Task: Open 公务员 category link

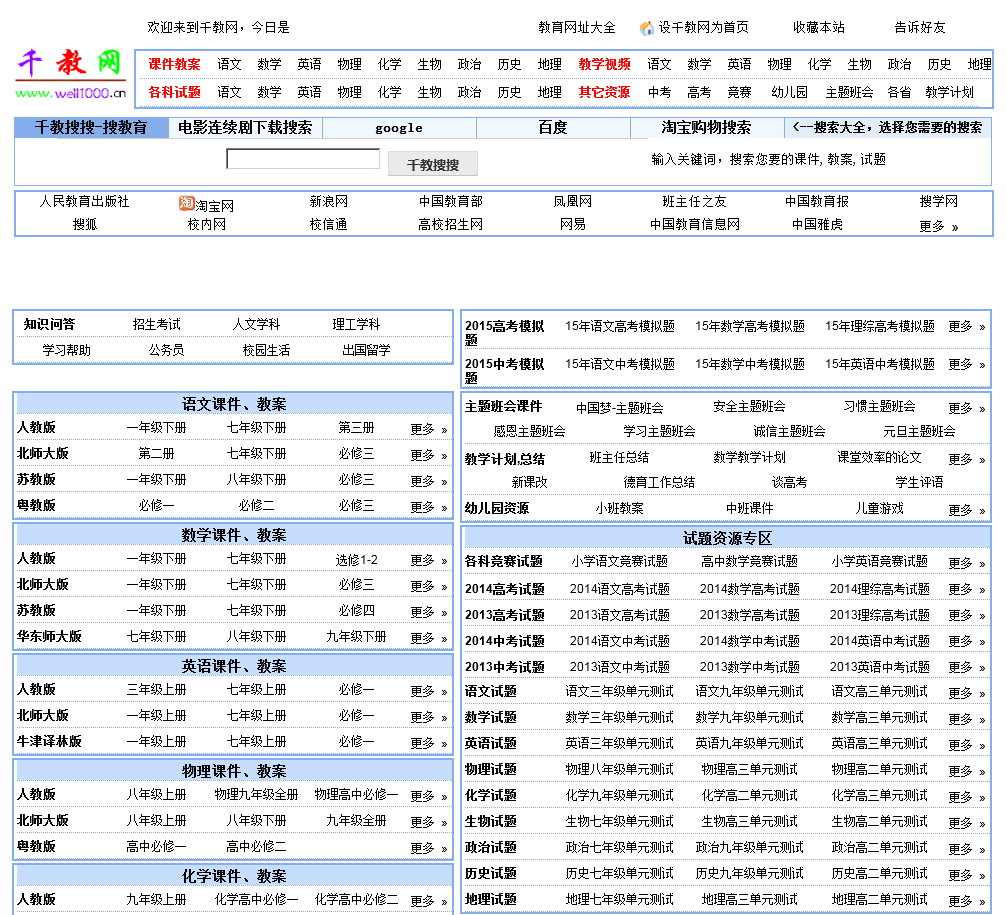Action: [166, 350]
